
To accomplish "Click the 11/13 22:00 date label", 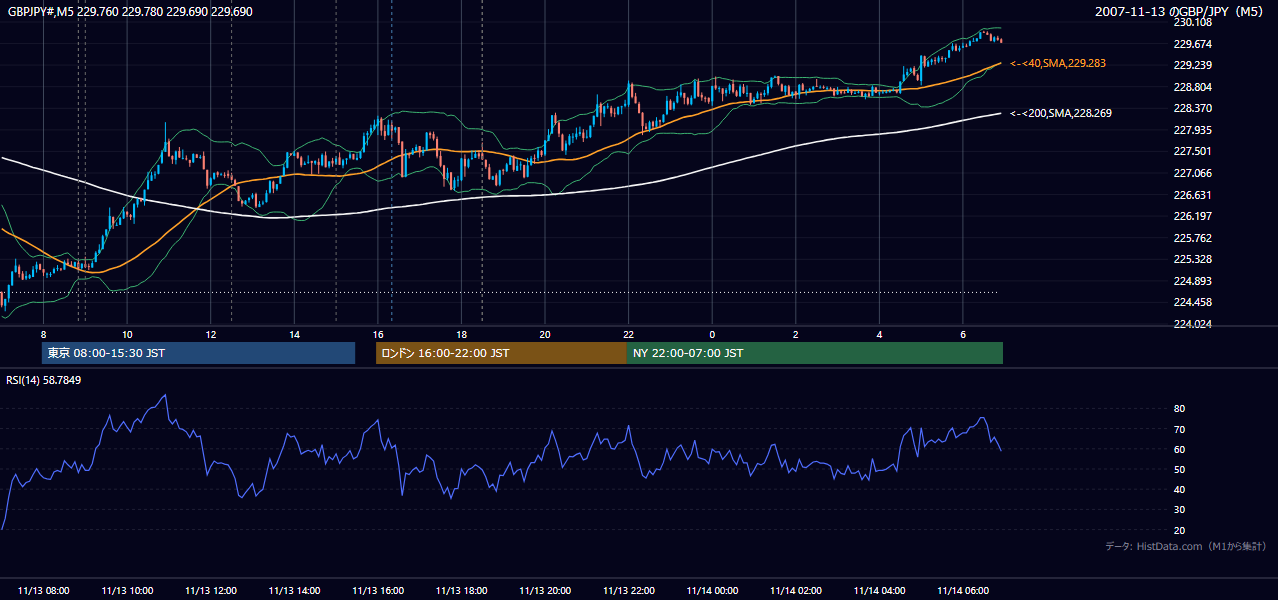I will pos(628,591).
